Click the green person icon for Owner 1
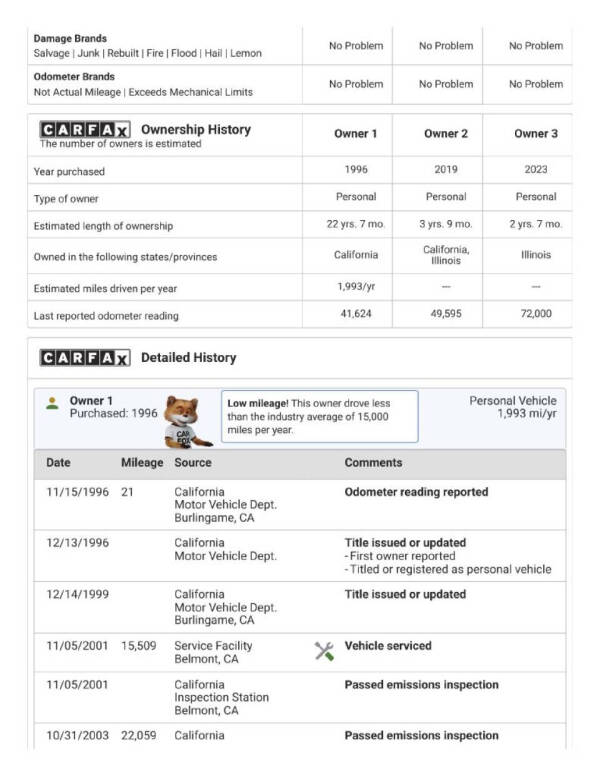The height and width of the screenshot is (777, 600). [x=52, y=404]
